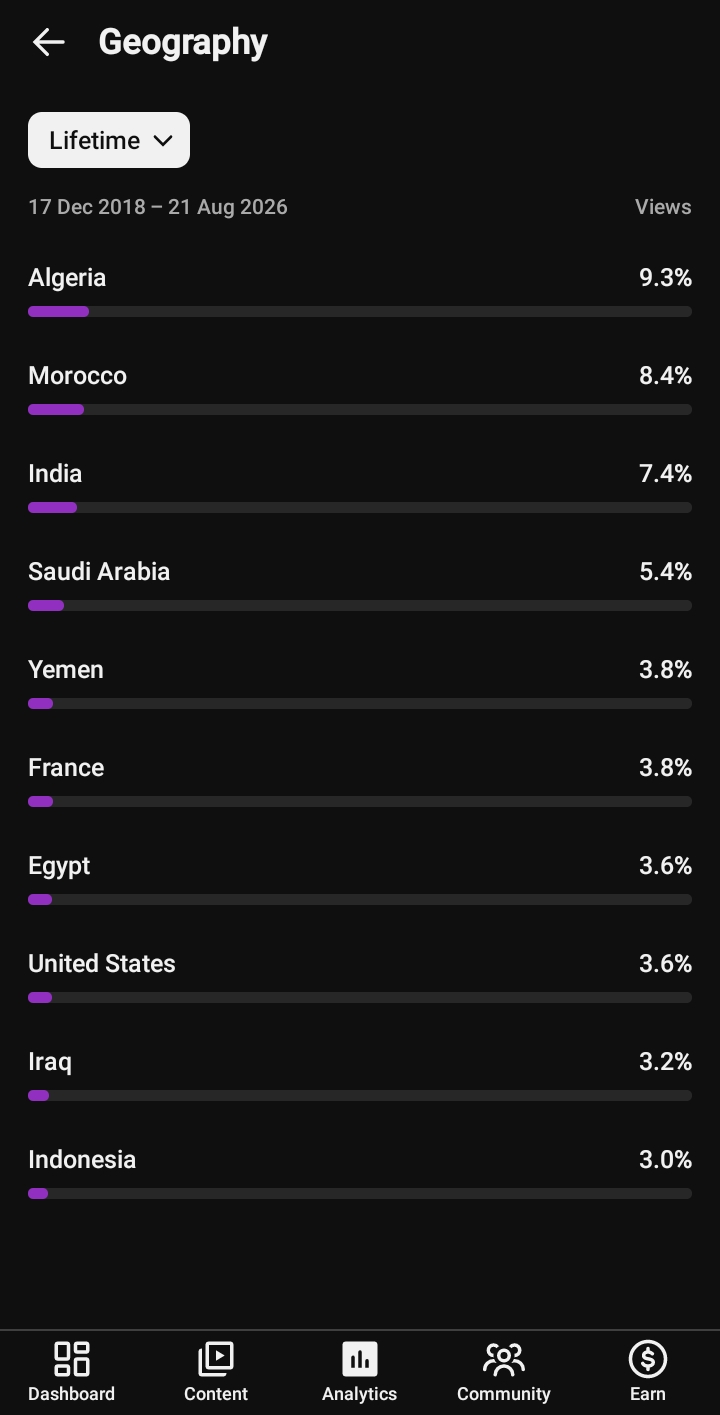The width and height of the screenshot is (720, 1415).
Task: Click the Geography page title
Action: click(183, 42)
